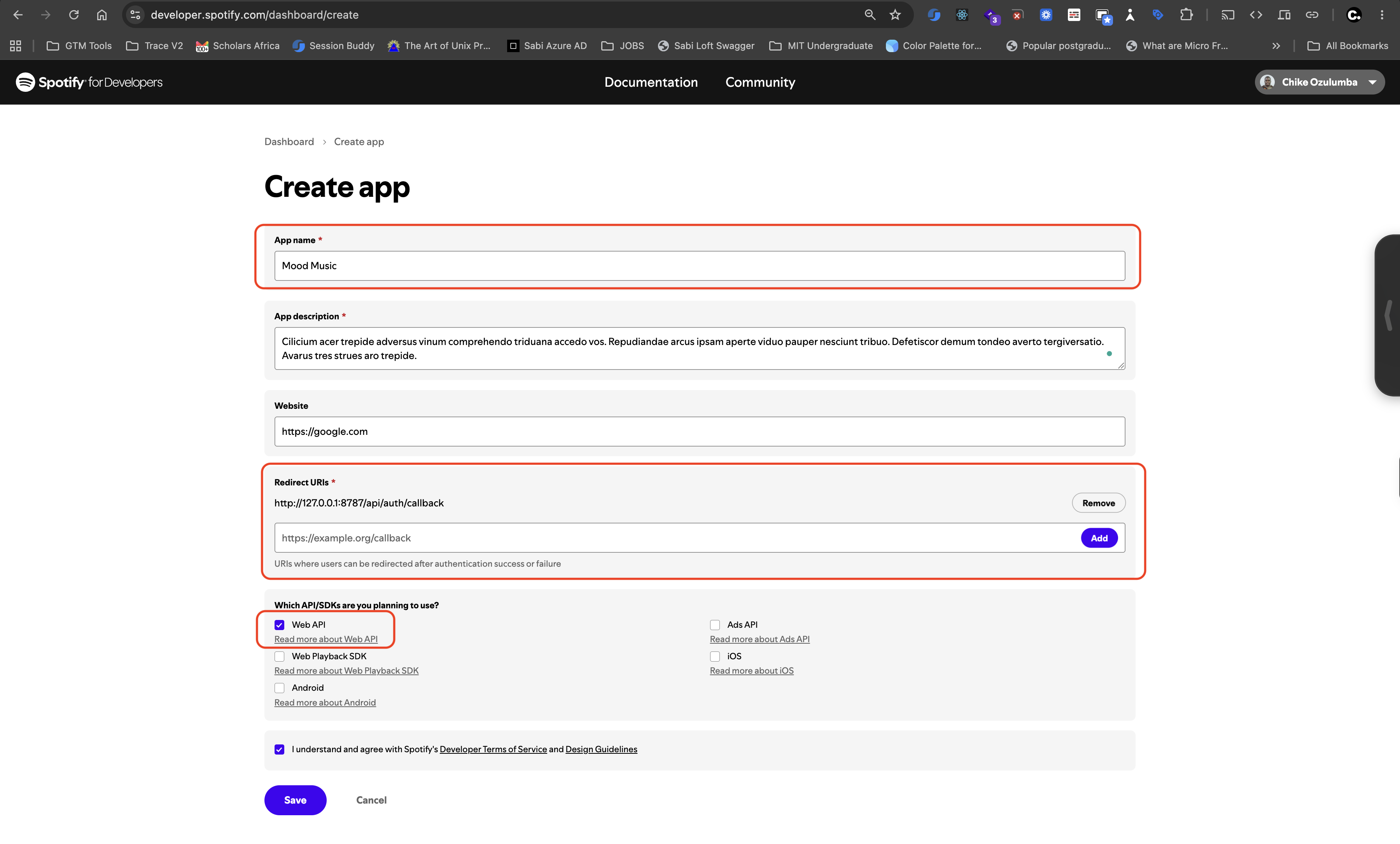
Task: Open the browser side panel icon
Action: [x=1284, y=15]
